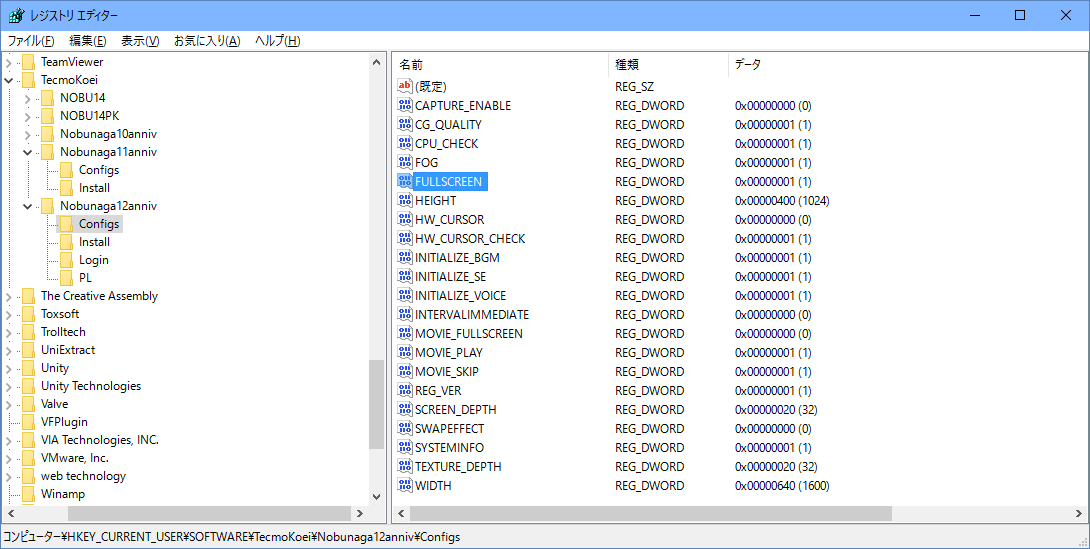
Task: Select the MOVIE_FULLSCREEN value entry
Action: pos(468,334)
